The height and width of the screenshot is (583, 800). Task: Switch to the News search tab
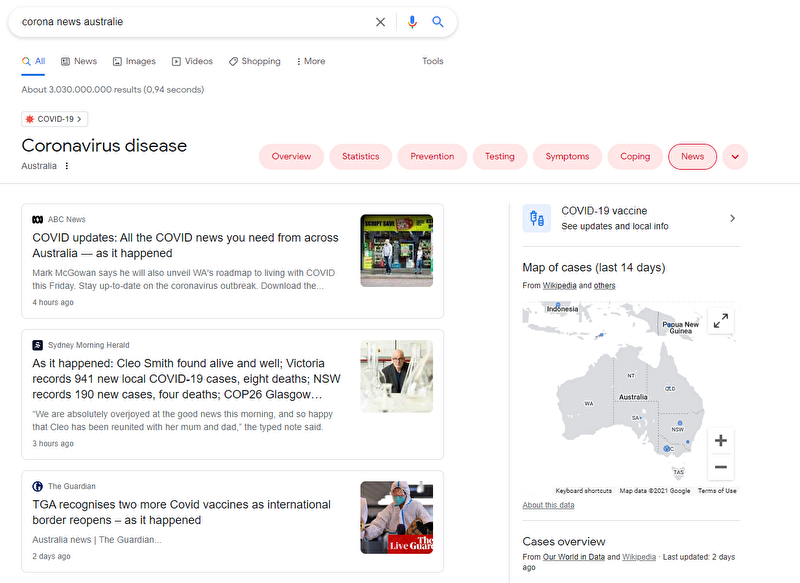point(79,61)
